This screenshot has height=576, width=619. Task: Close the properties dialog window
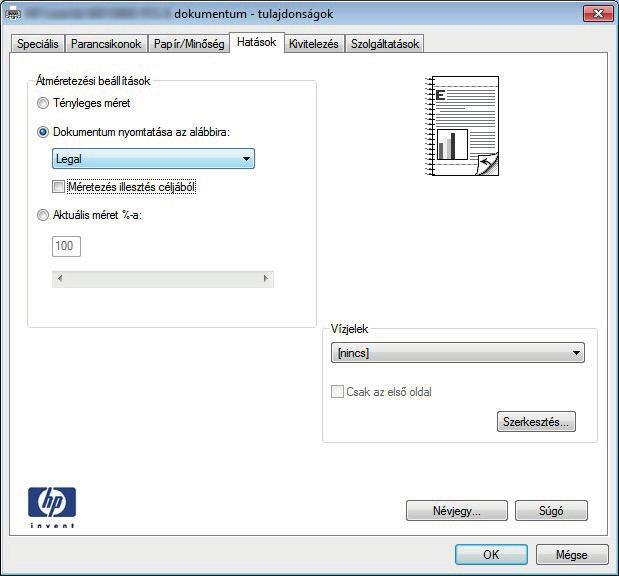point(598,14)
